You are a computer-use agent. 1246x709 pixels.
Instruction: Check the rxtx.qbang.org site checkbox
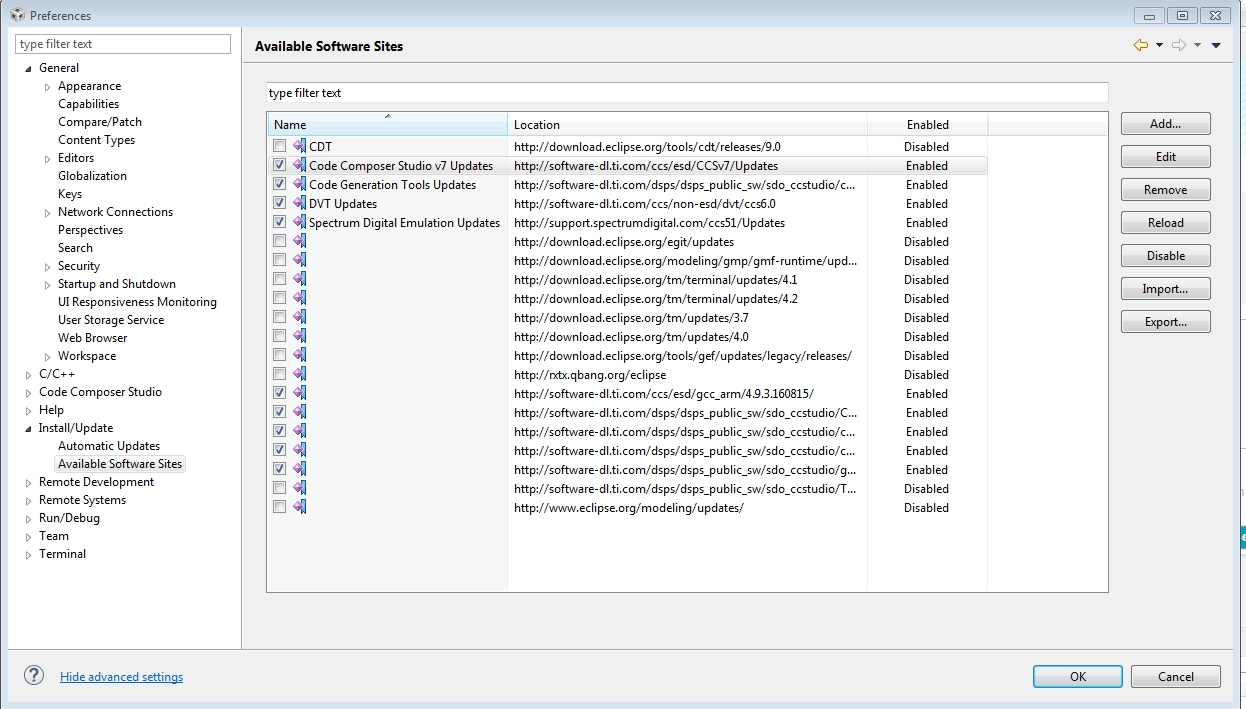coord(279,374)
